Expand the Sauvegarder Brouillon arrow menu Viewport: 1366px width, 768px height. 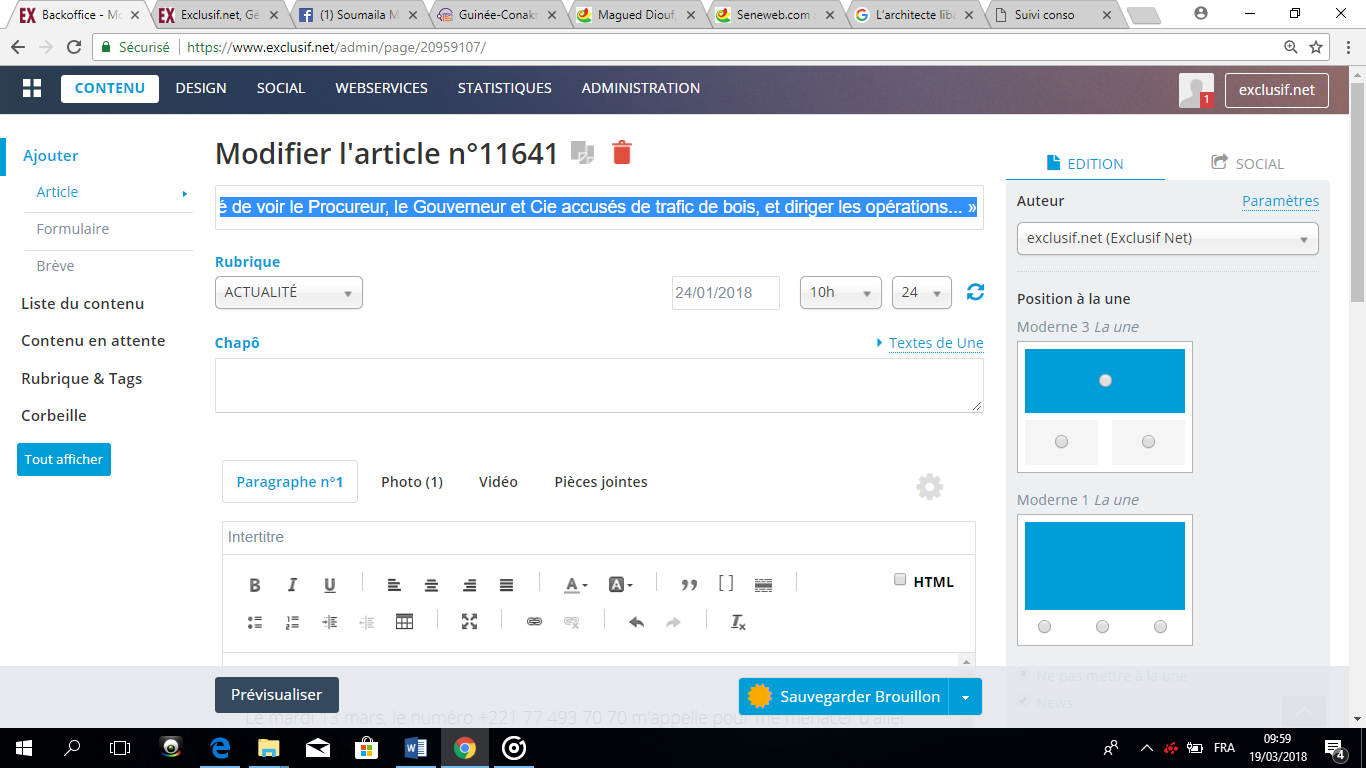point(965,697)
